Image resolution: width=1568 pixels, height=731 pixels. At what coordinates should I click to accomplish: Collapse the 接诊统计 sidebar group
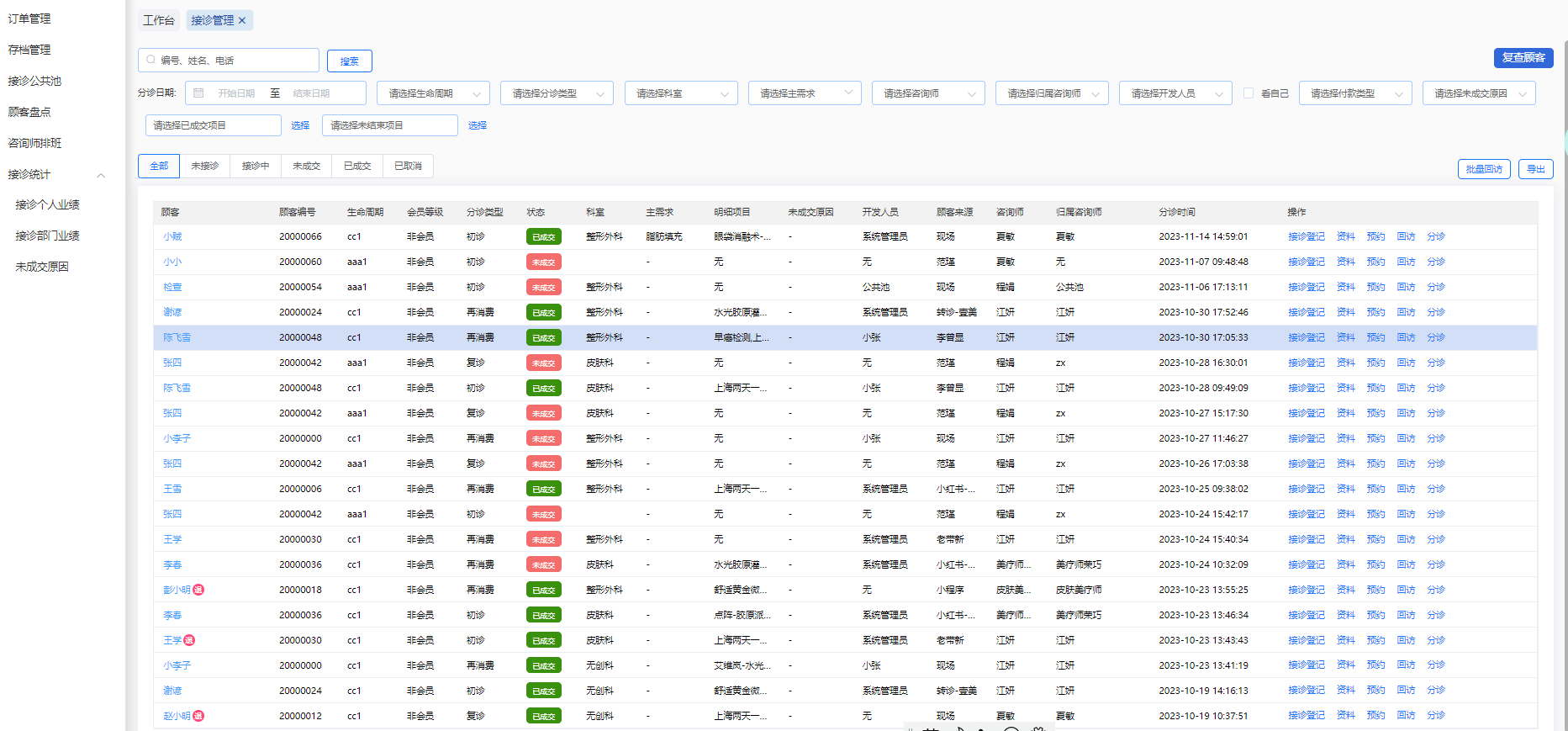pyautogui.click(x=101, y=175)
